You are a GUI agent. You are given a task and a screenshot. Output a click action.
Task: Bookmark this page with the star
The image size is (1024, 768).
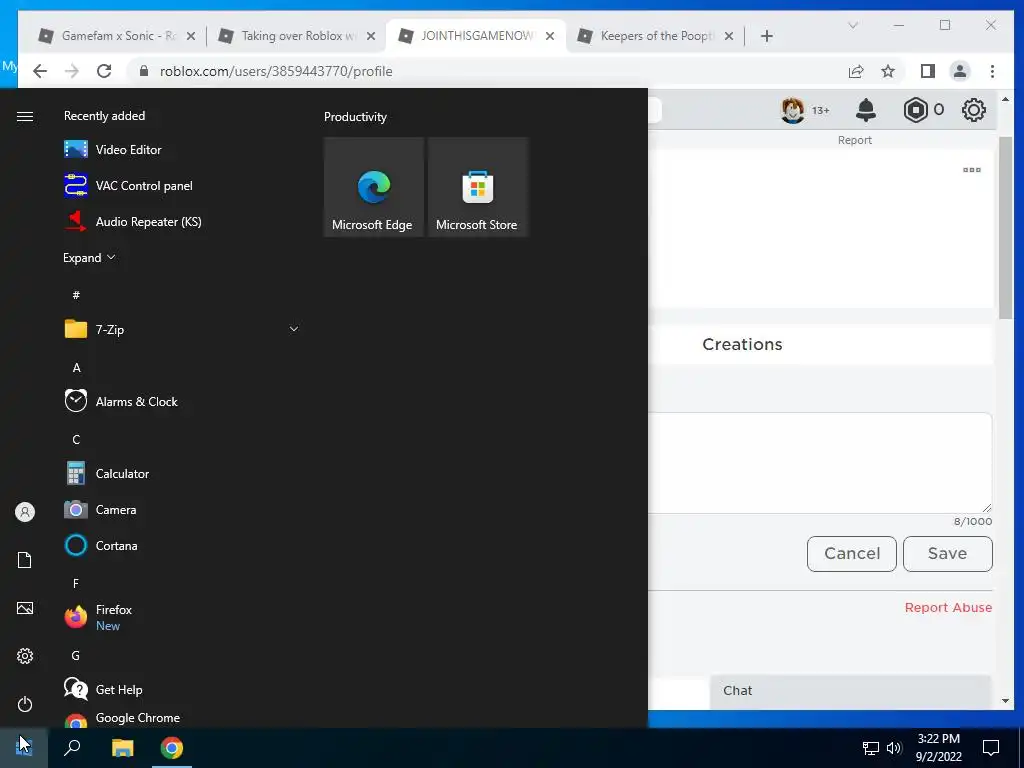pos(888,71)
